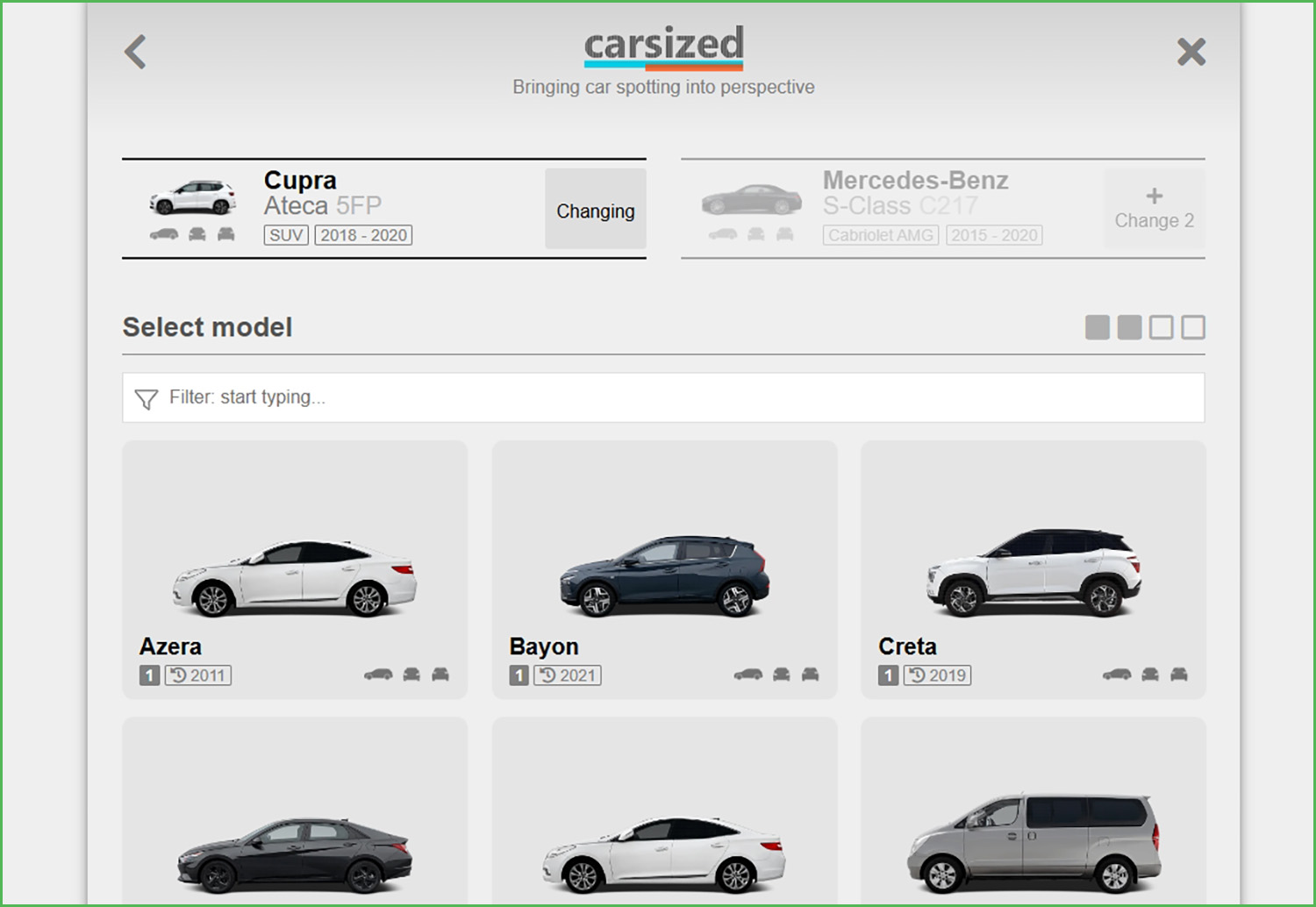Click the Bayon model name
1316x907 pixels.
tap(544, 646)
